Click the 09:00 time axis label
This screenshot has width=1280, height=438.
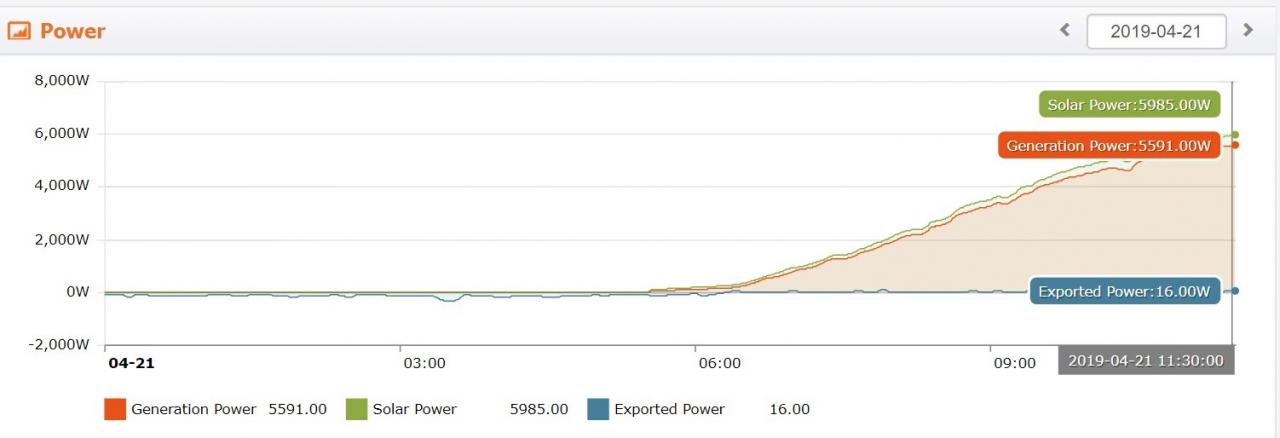click(x=1015, y=362)
